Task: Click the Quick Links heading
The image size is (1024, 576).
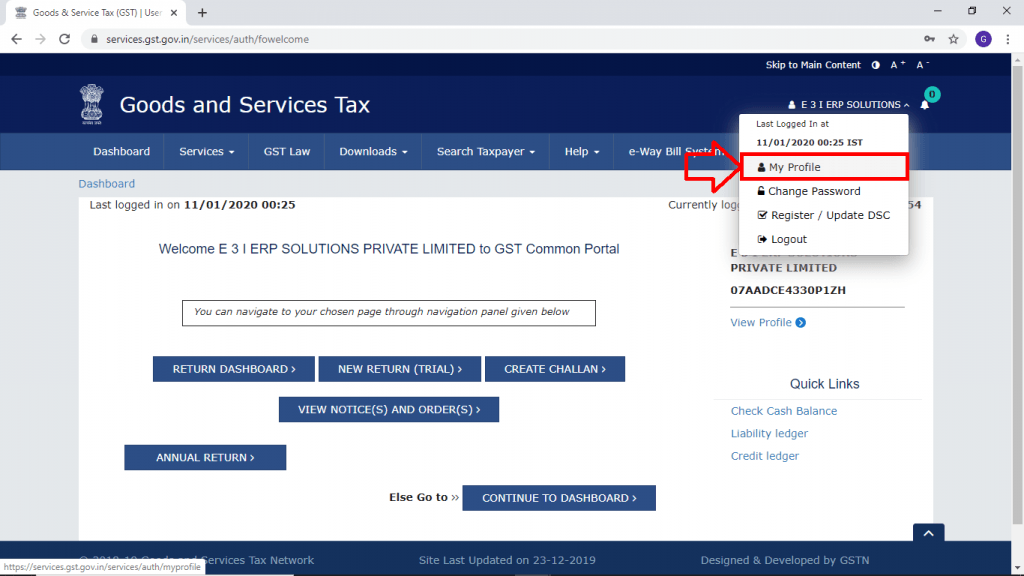Action: tap(824, 384)
